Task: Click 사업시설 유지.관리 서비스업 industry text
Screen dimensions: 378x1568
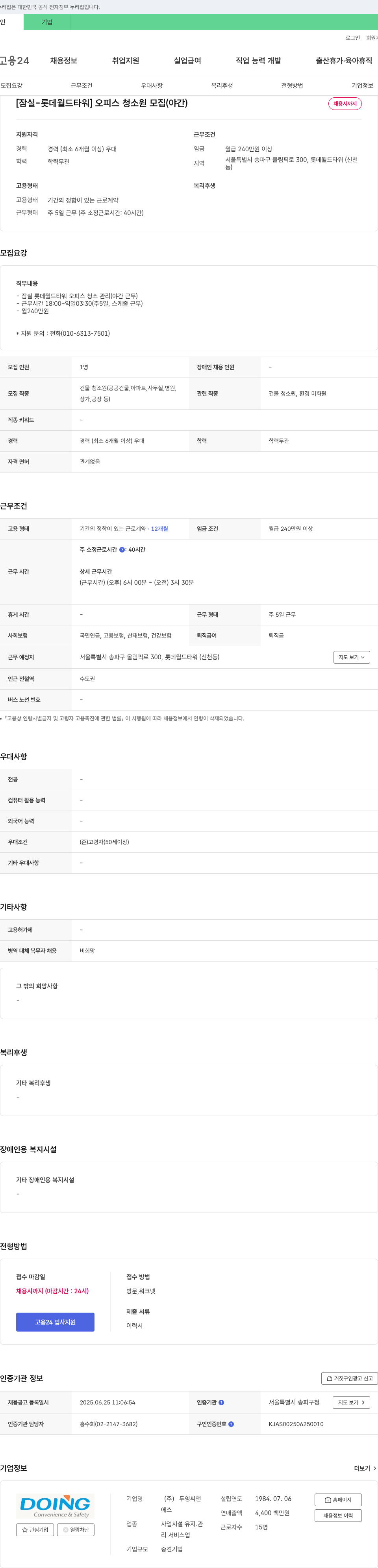Action: point(182,1530)
